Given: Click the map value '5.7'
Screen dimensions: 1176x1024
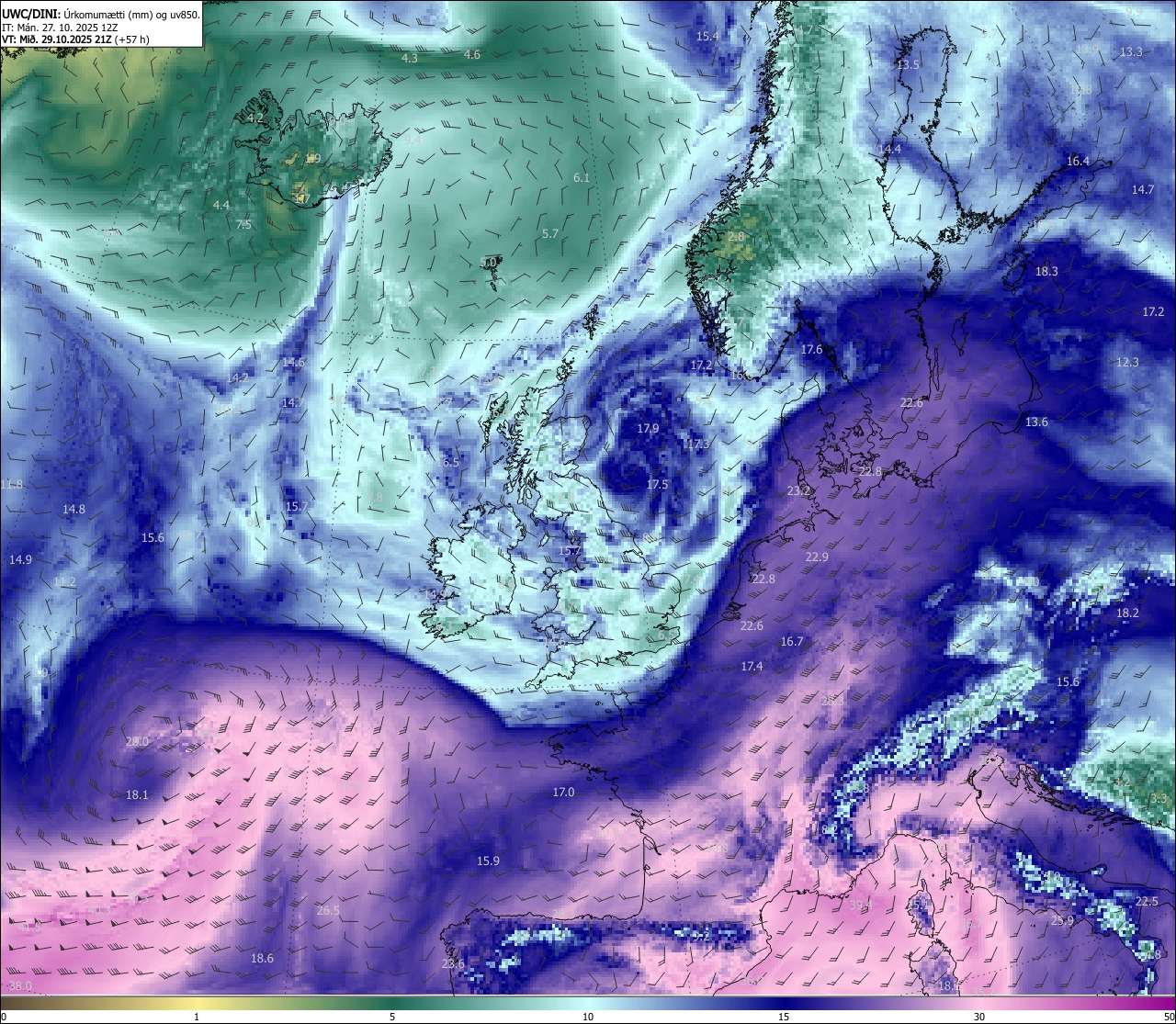Looking at the screenshot, I should click(x=550, y=234).
